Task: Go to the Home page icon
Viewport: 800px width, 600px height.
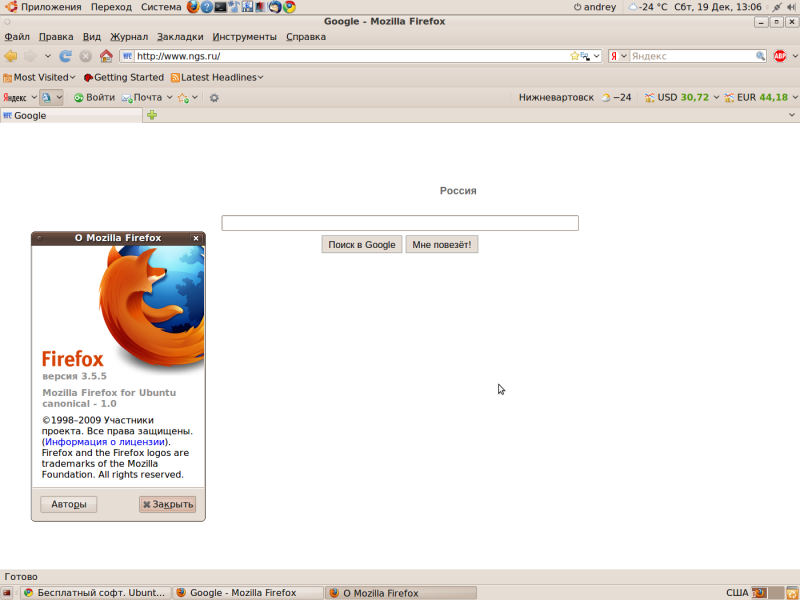Action: coord(106,56)
